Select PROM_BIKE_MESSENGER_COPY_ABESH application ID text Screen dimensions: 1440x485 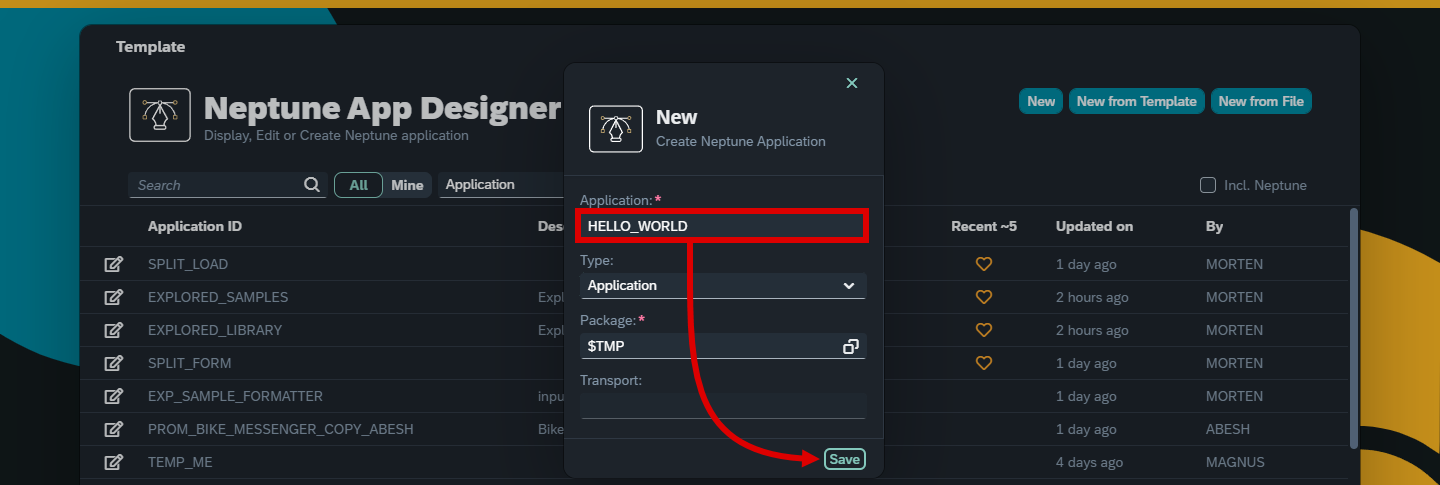281,429
